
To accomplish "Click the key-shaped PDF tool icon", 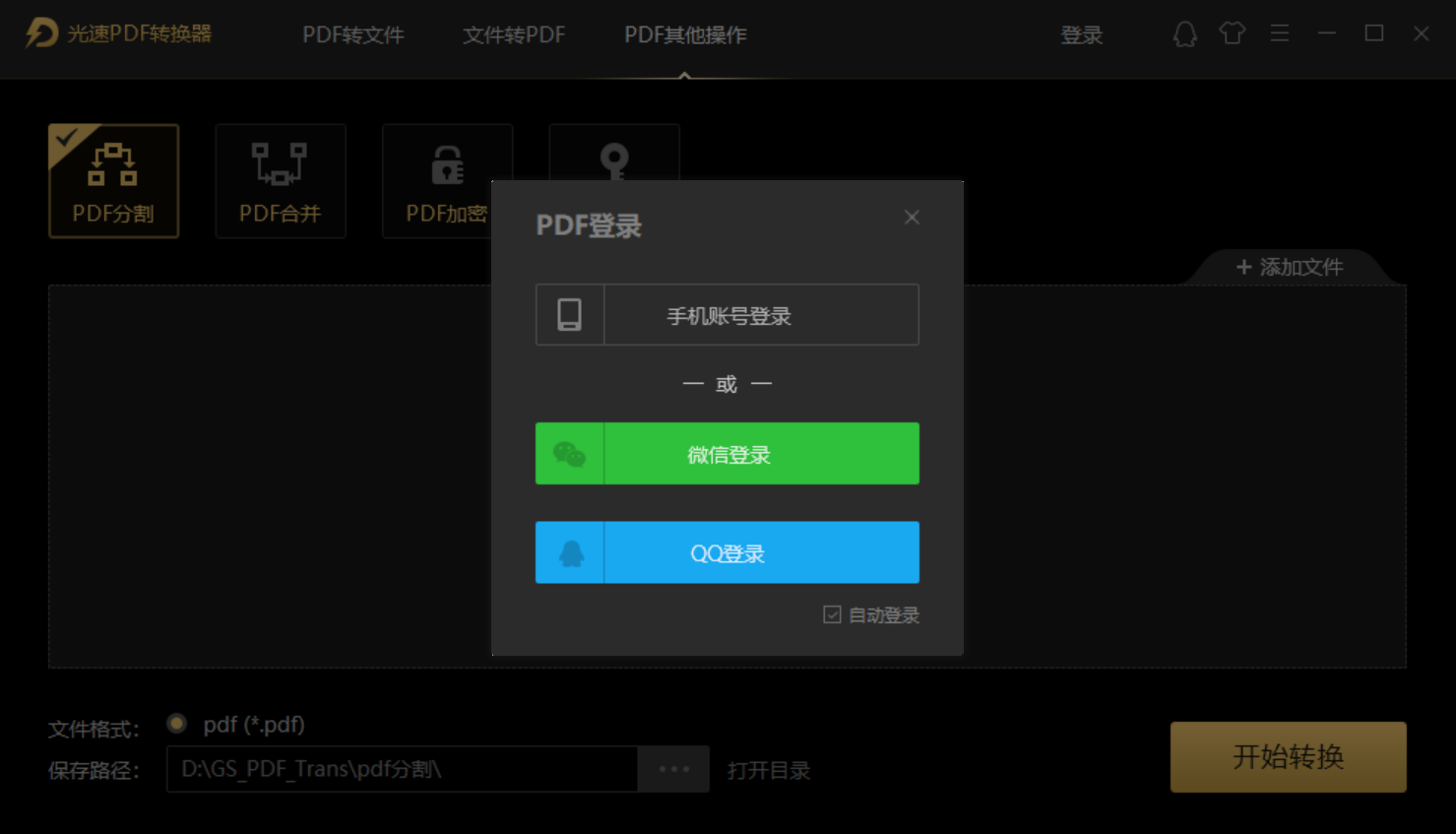I will (614, 162).
